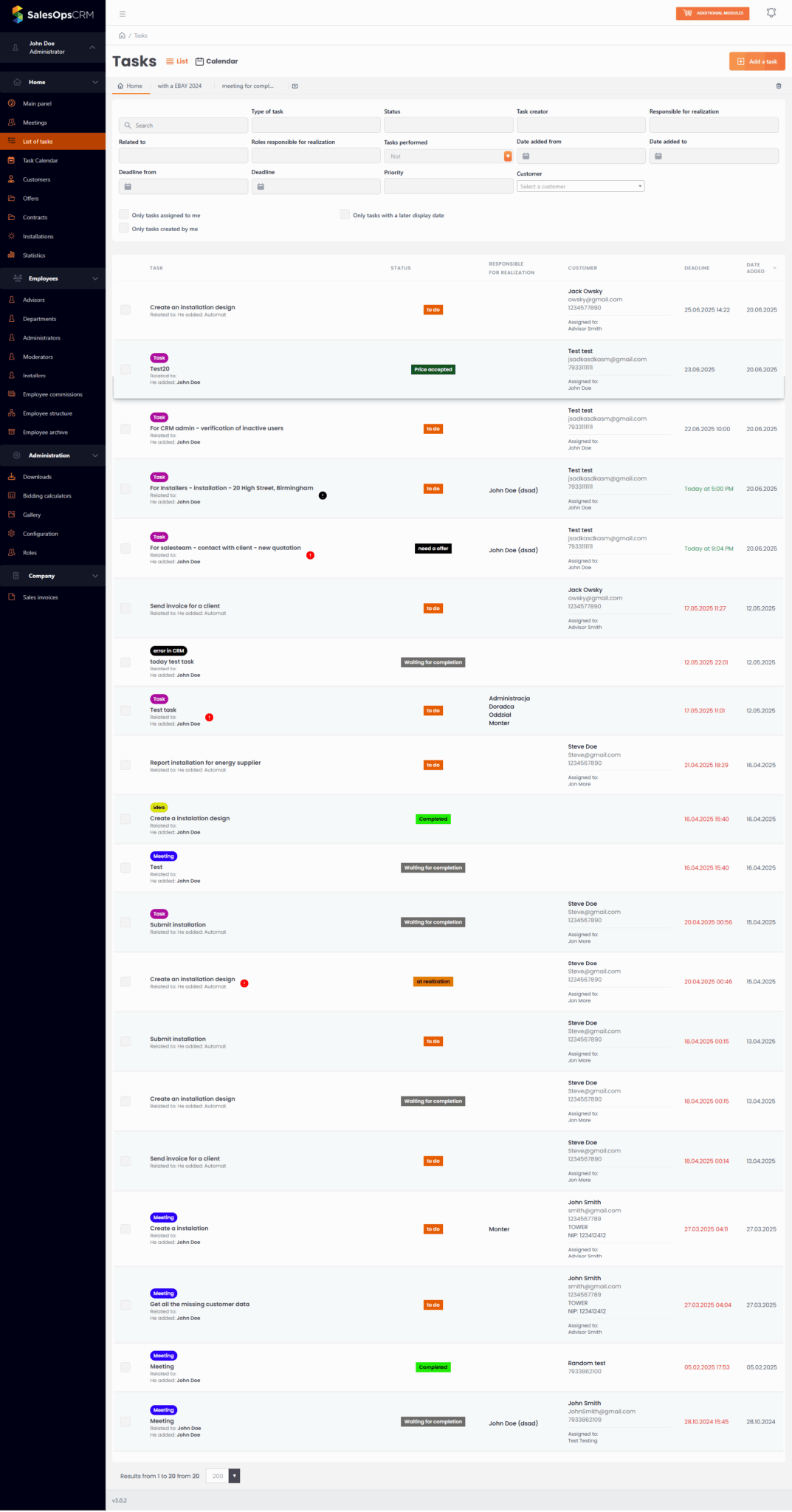This screenshot has width=792, height=1512.
Task: Open the Select a customer dropdown
Action: point(580,187)
